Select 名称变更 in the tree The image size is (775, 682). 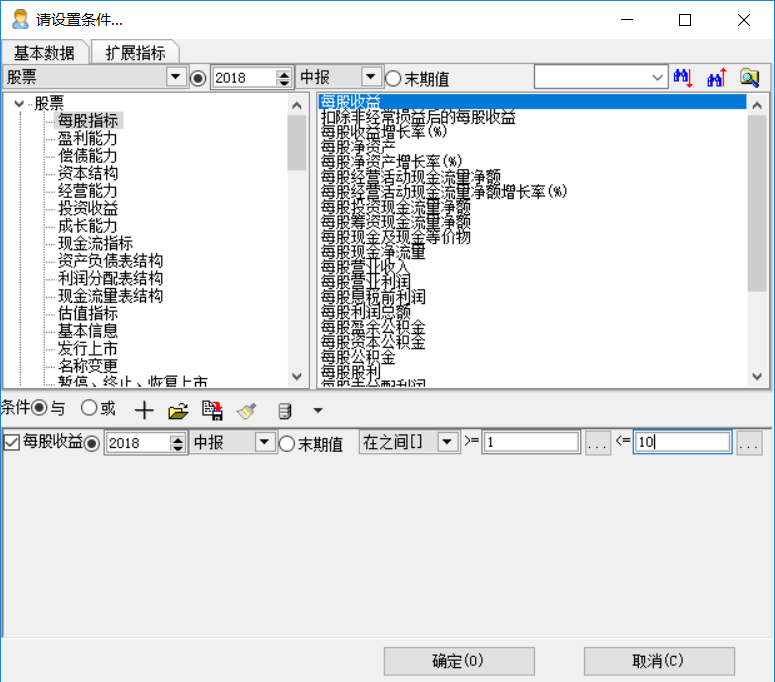click(x=88, y=366)
